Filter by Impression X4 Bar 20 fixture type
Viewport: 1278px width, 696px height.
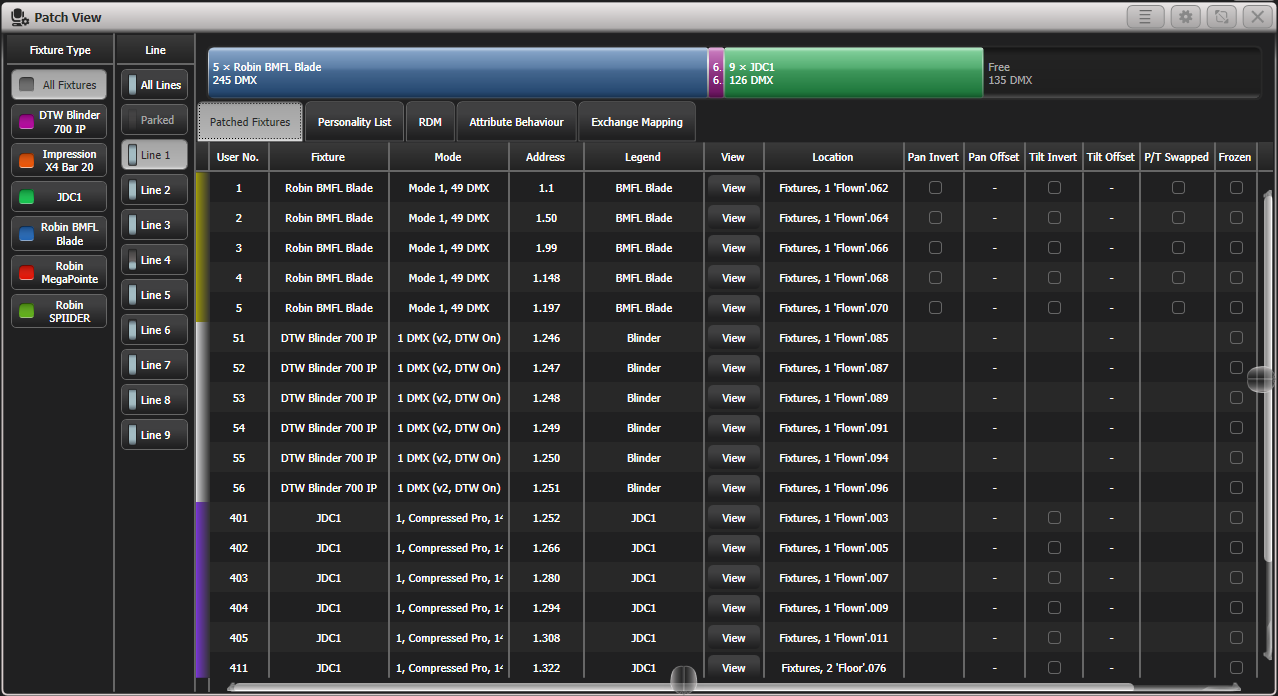tap(59, 160)
